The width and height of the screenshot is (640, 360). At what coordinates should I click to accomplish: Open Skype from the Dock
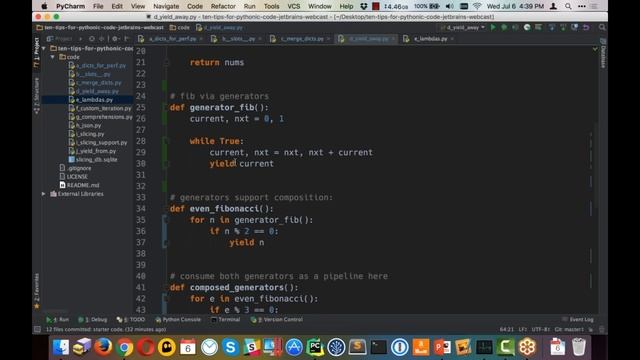tap(230, 347)
